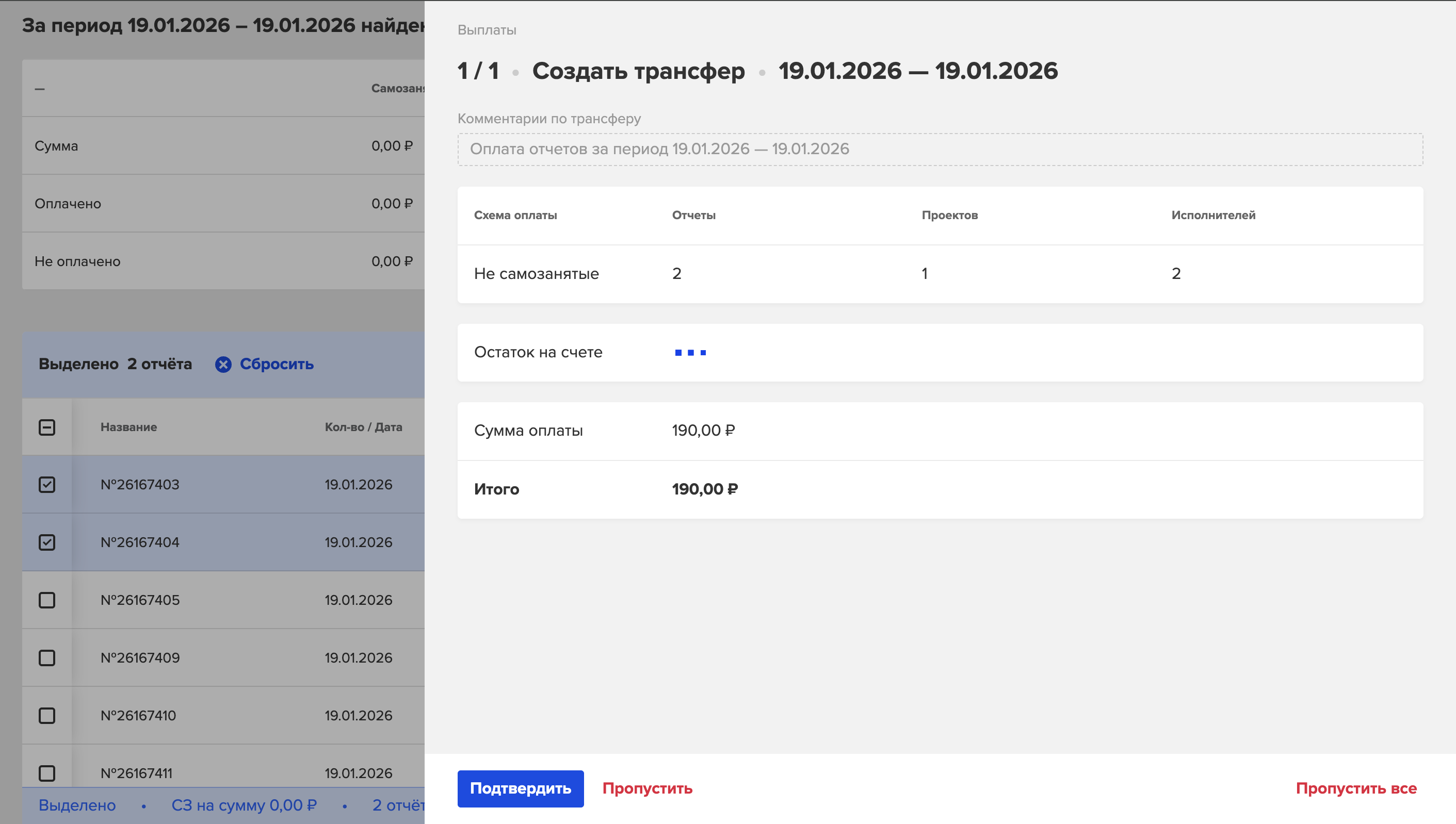Click the Название column header
This screenshot has height=824, width=1456.
point(128,427)
